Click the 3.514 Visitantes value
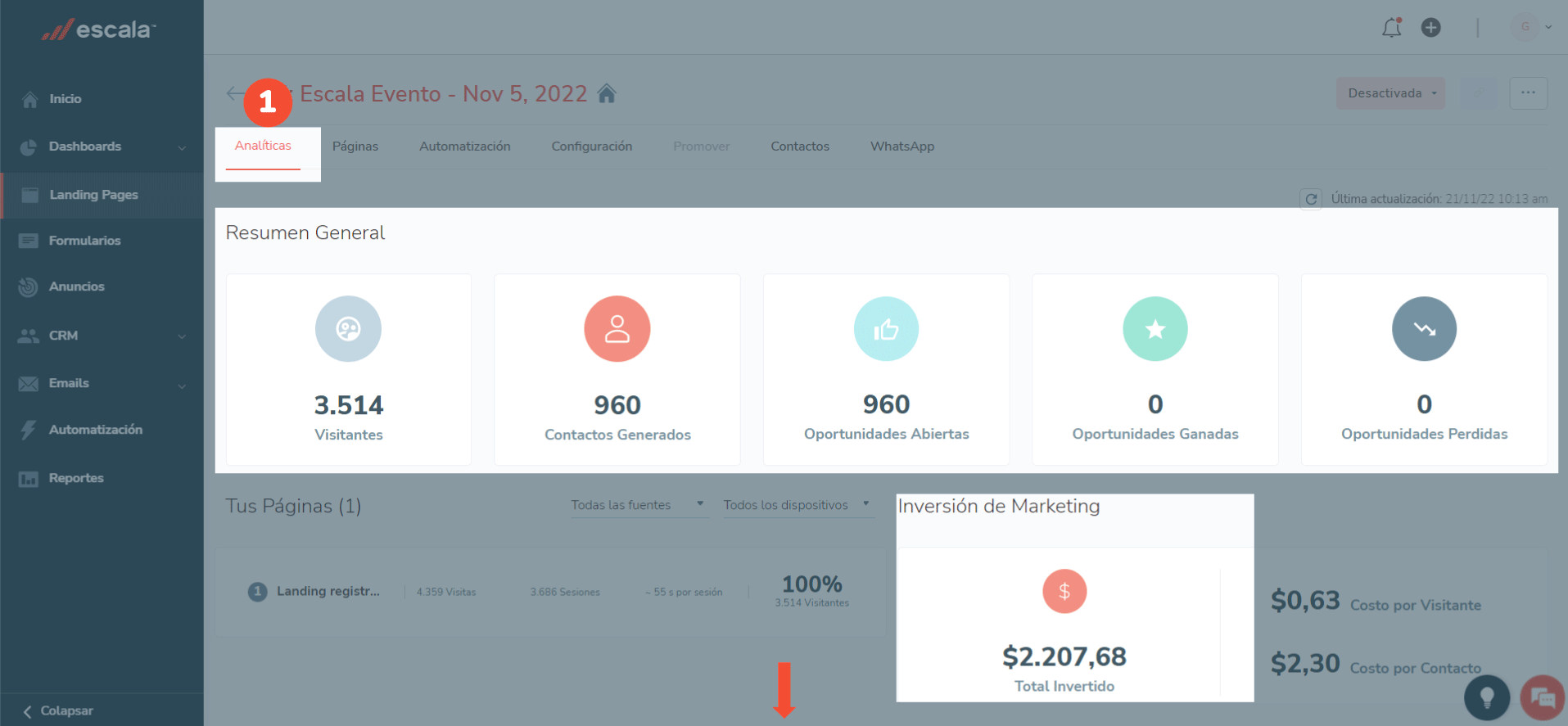Screen dimensions: 1568x726 click(x=349, y=405)
